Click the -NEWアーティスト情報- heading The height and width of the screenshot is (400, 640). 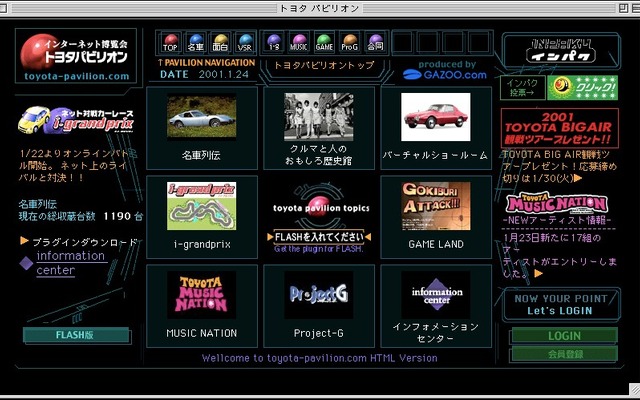coord(557,220)
